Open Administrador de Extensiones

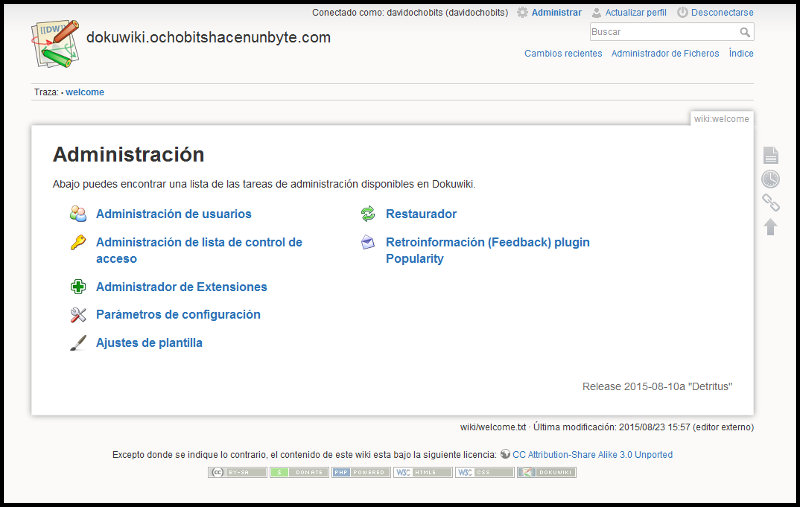click(181, 287)
